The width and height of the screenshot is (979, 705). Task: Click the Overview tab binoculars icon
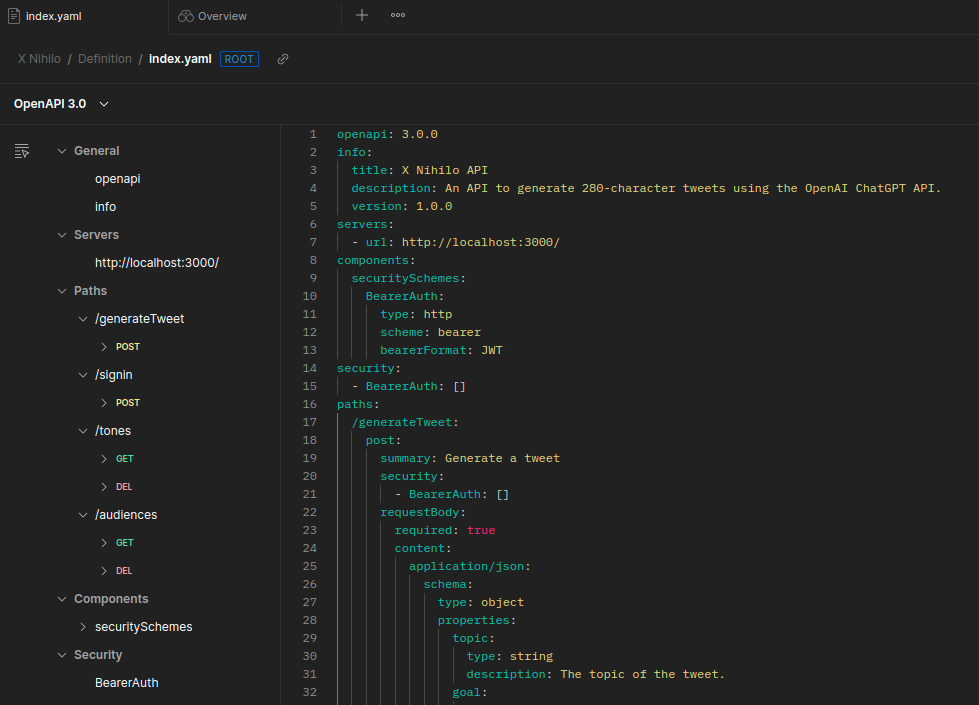pyautogui.click(x=185, y=16)
